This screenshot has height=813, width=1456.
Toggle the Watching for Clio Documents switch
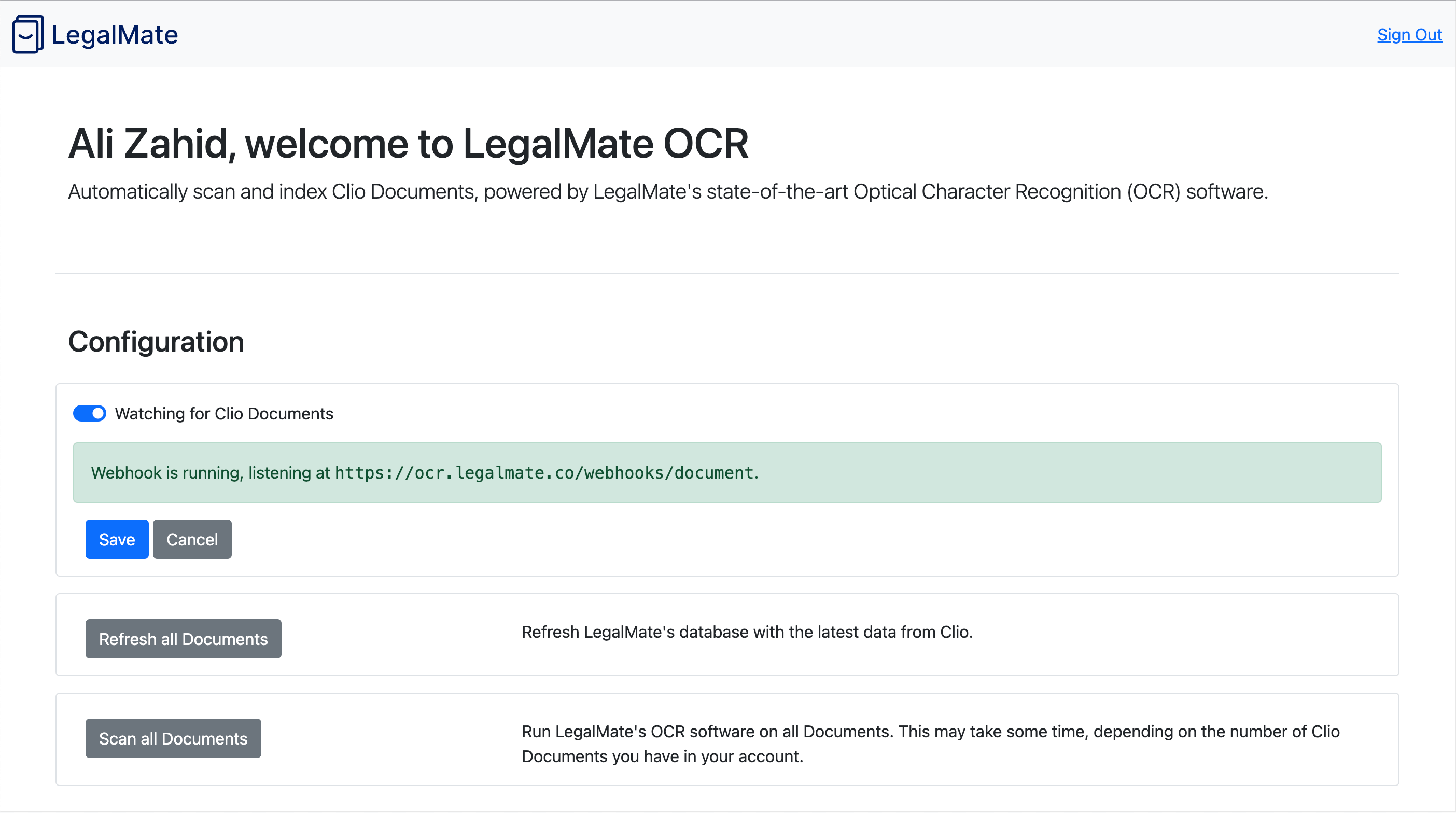pyautogui.click(x=89, y=413)
